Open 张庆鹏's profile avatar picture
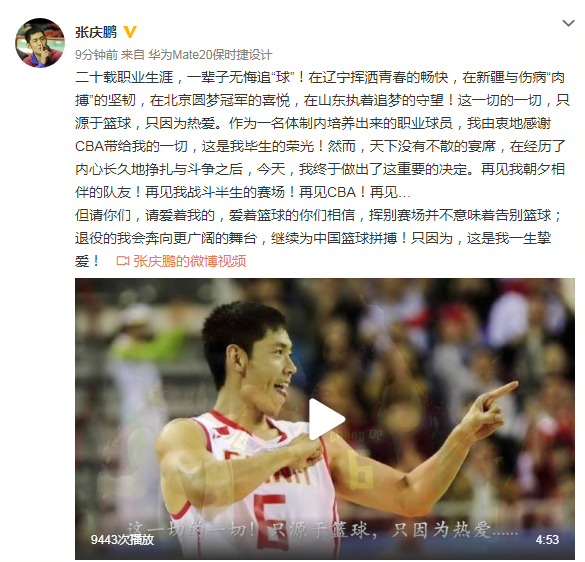 40,43
